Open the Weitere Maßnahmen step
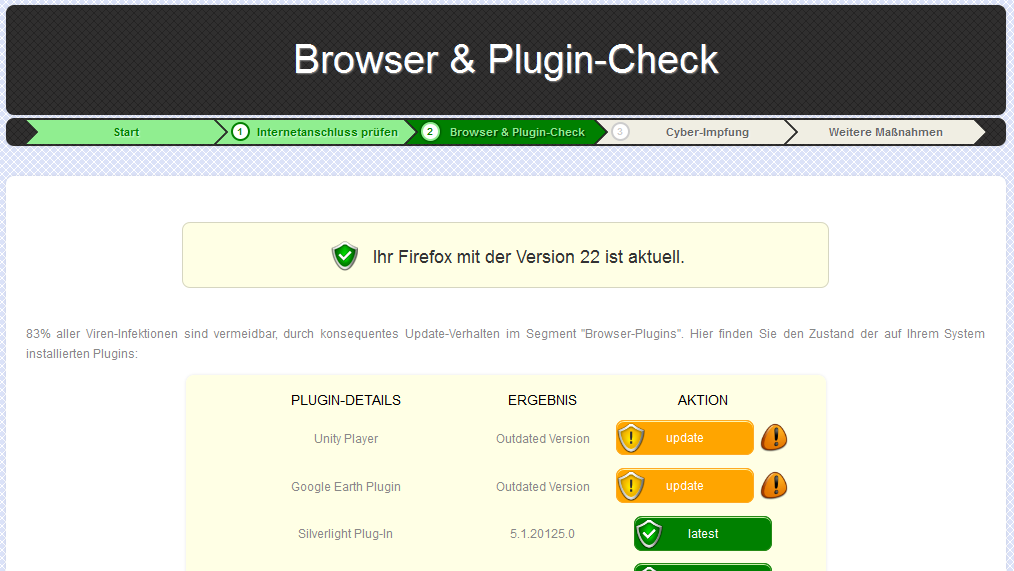 885,132
